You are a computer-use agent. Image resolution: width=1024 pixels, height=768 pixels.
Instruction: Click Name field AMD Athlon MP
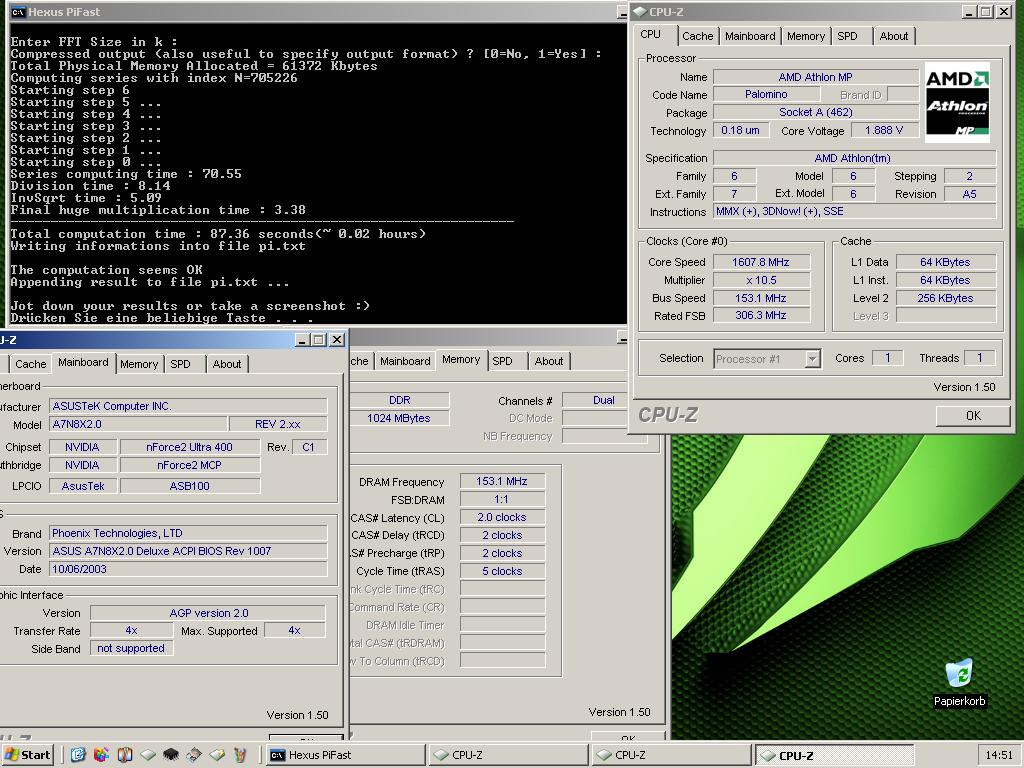[x=815, y=77]
